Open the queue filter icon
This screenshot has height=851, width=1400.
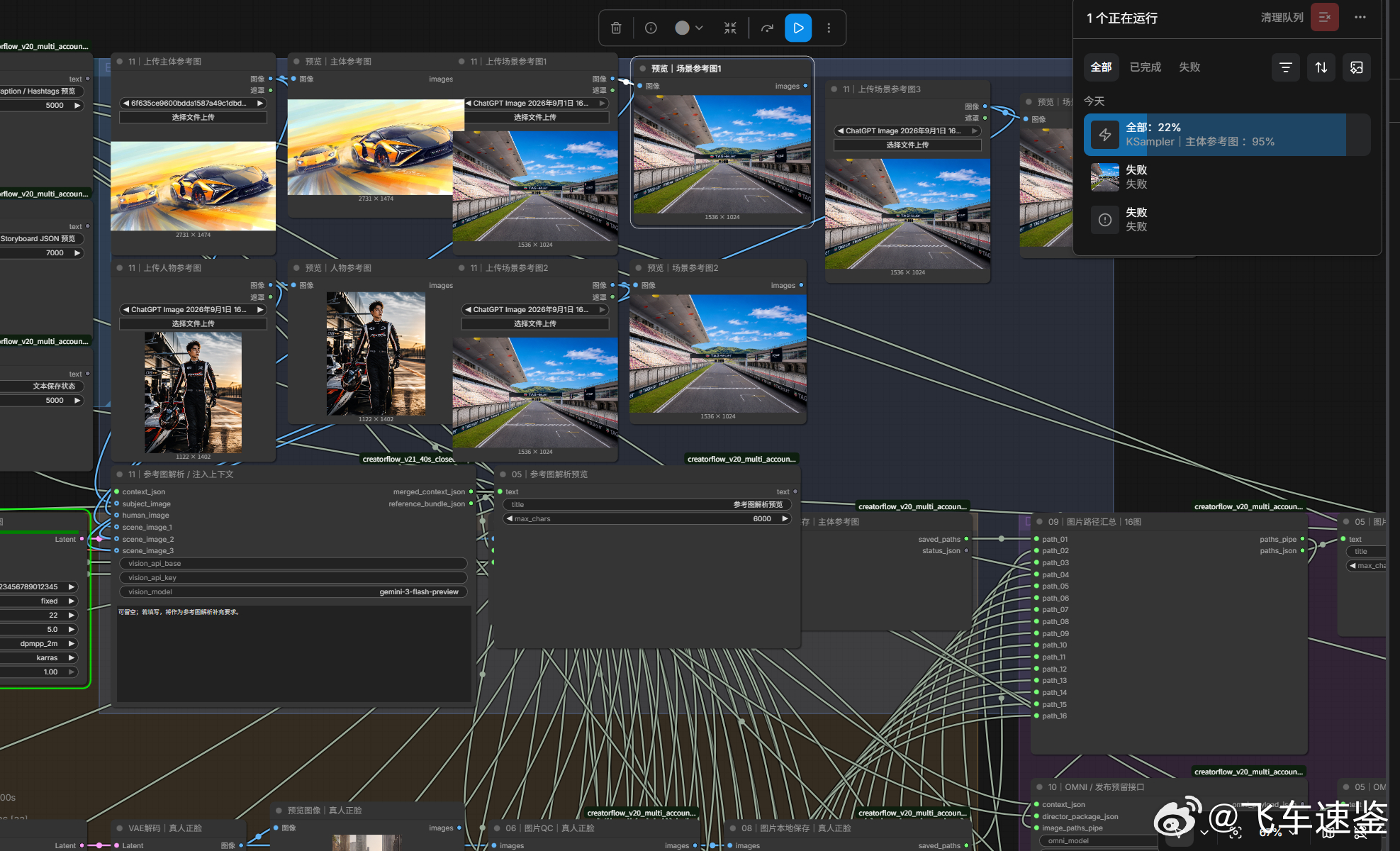pyautogui.click(x=1285, y=67)
